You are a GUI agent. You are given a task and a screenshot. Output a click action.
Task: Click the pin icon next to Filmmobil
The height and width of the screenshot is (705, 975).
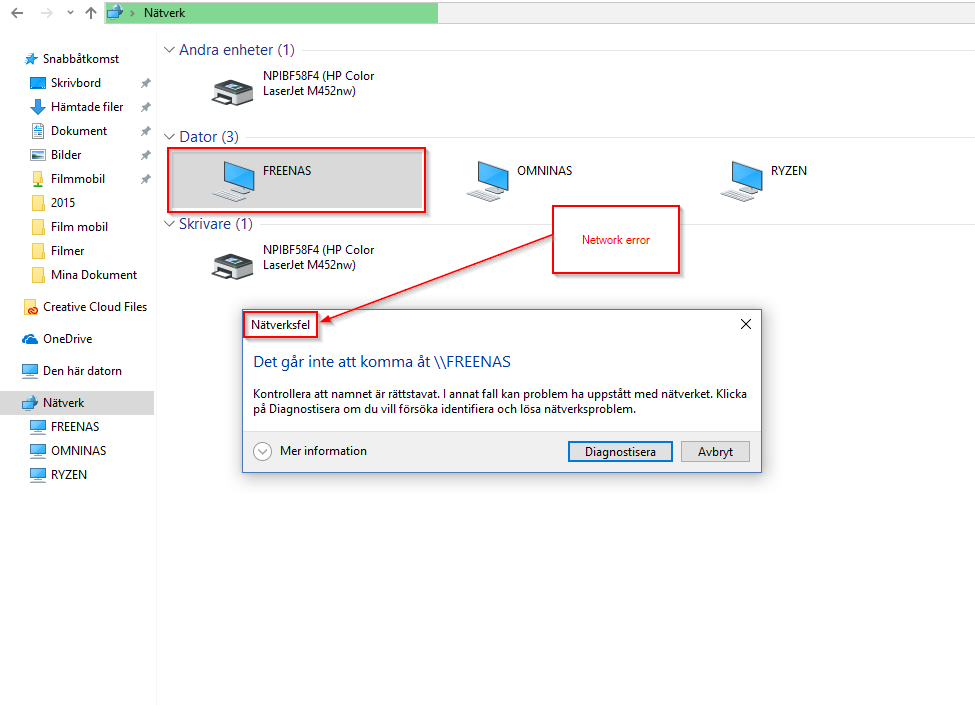[146, 179]
